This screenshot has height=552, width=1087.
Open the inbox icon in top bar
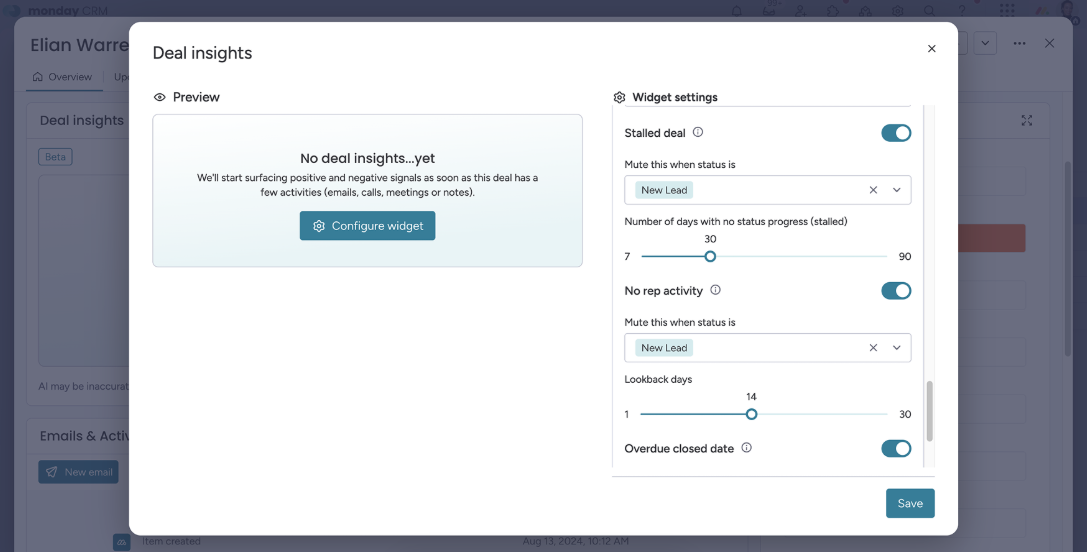pyautogui.click(x=768, y=10)
